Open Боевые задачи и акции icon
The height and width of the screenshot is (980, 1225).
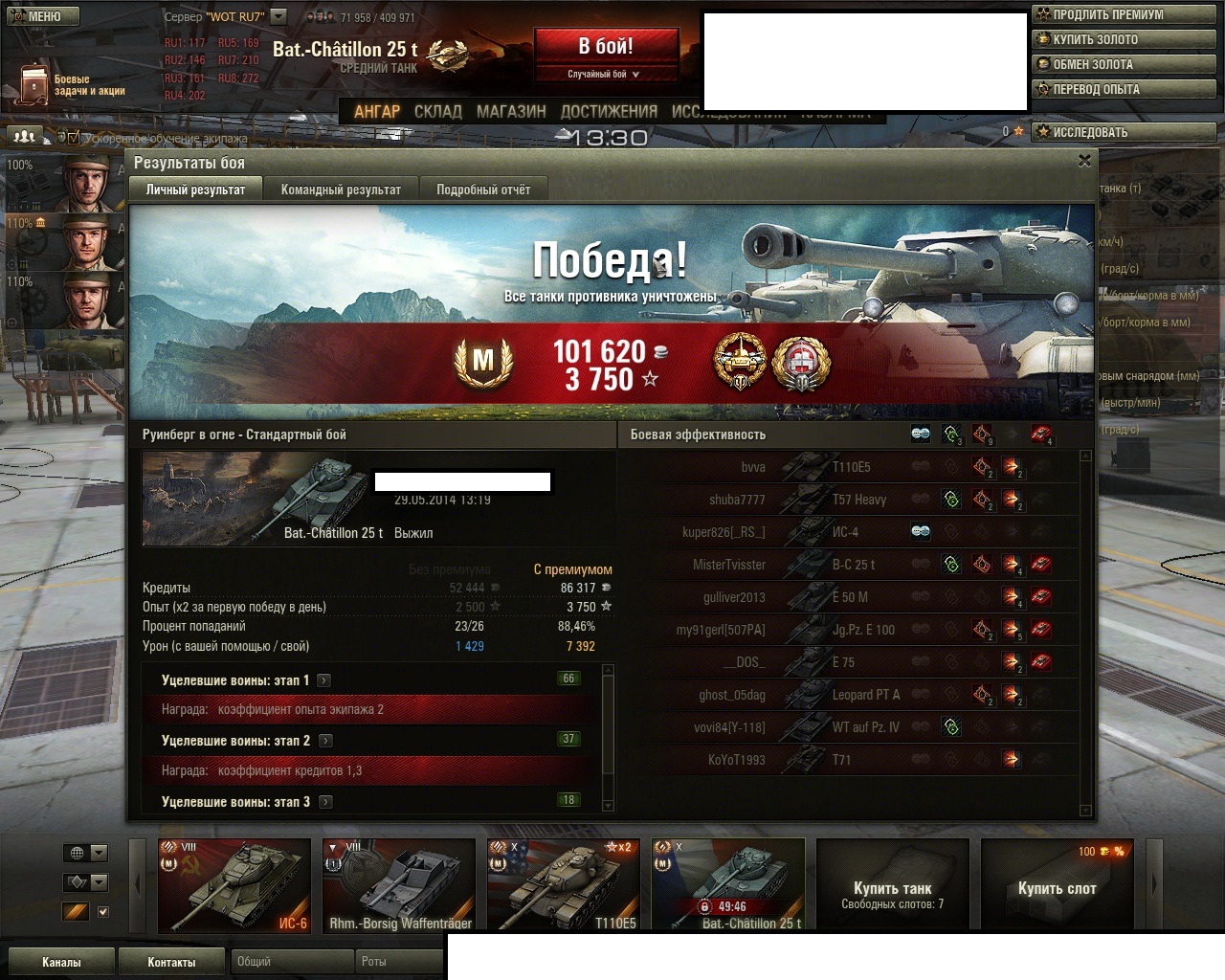[33, 84]
